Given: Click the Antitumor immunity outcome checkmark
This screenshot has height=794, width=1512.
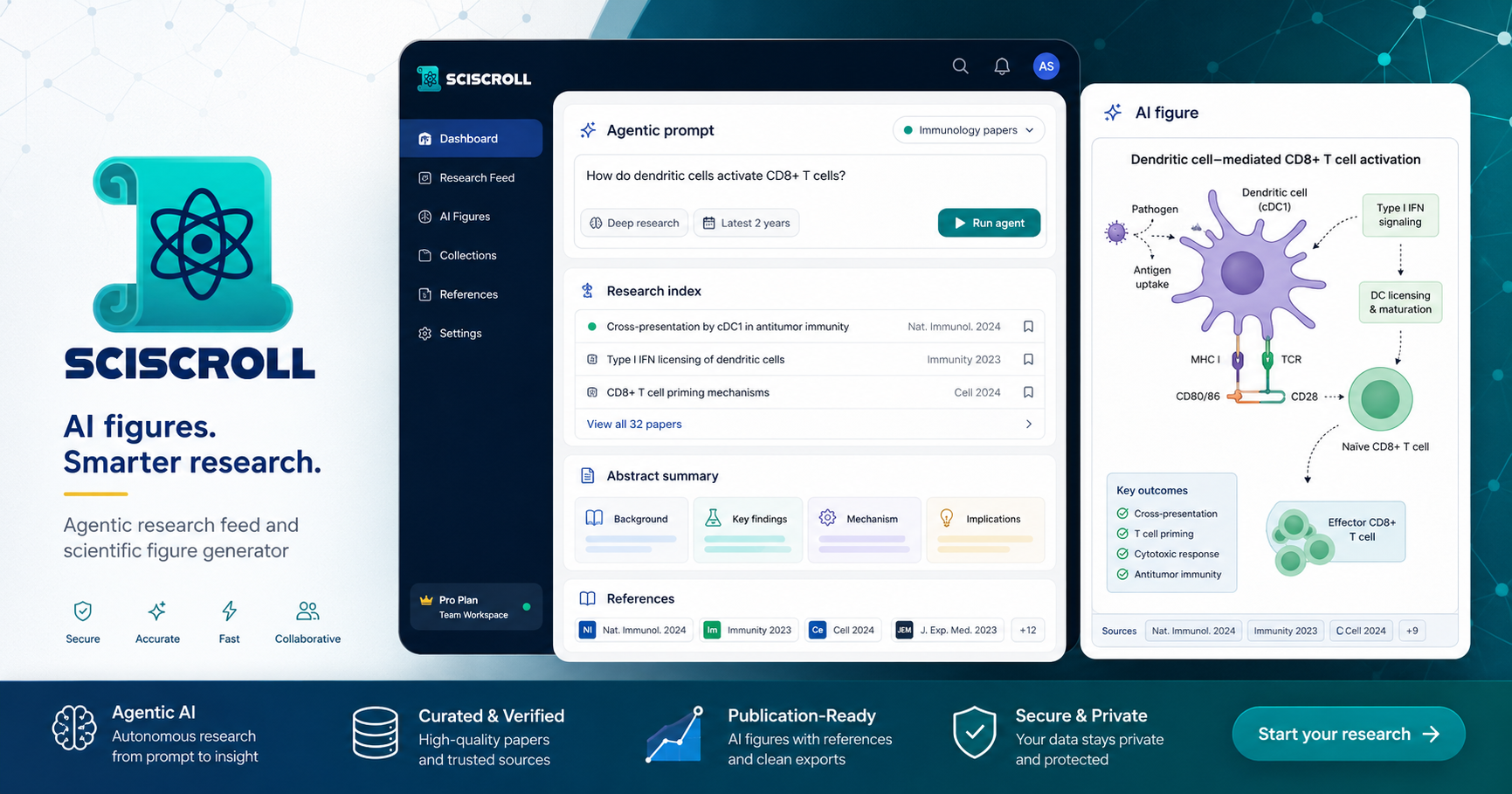Looking at the screenshot, I should pyautogui.click(x=1122, y=574).
